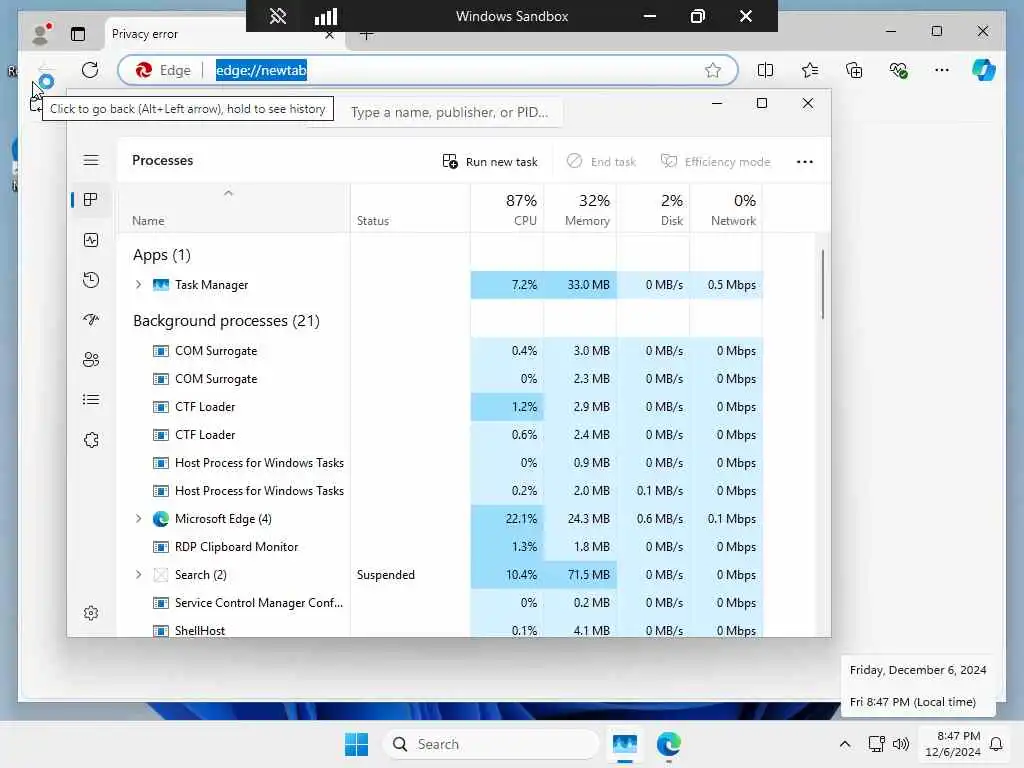
Task: Select ShellHost process row
Action: click(x=441, y=630)
